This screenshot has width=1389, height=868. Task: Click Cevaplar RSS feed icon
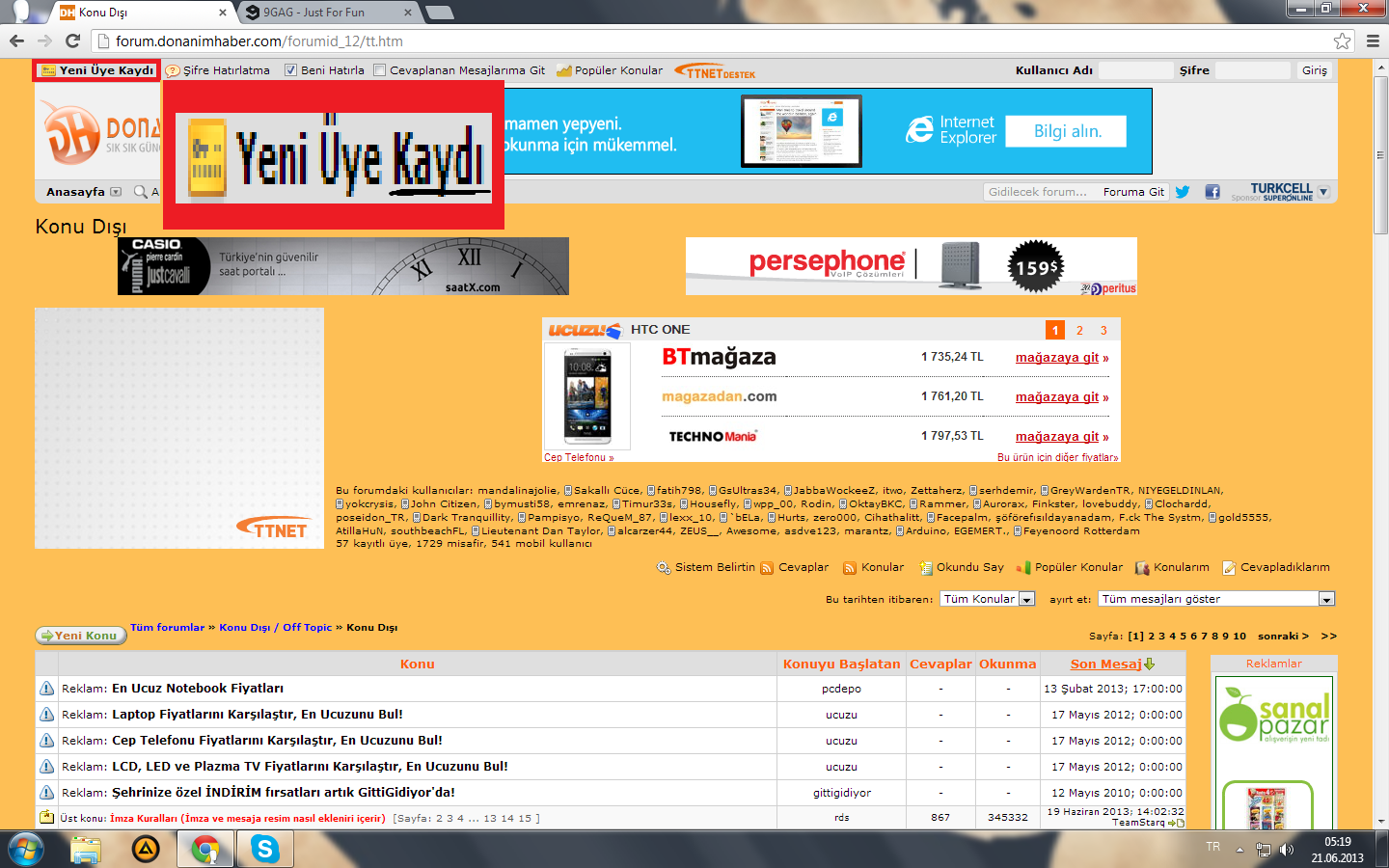767,568
